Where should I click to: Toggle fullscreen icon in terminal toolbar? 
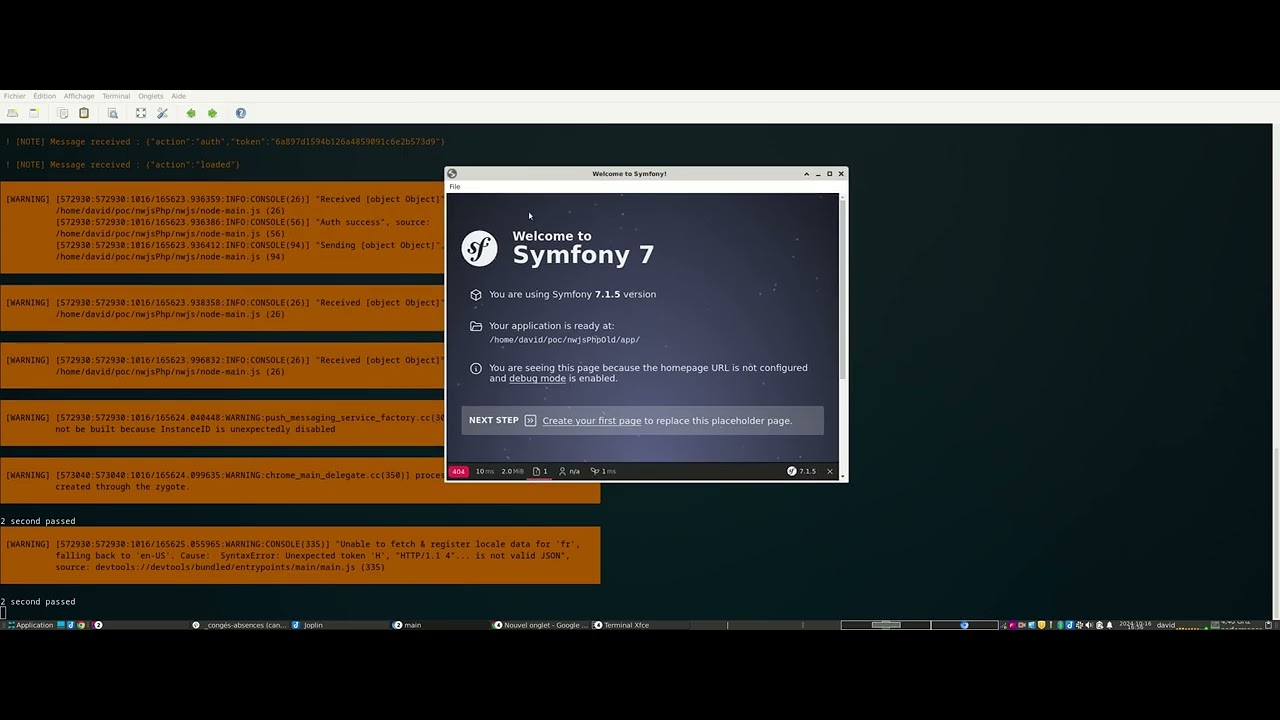pyautogui.click(x=141, y=113)
